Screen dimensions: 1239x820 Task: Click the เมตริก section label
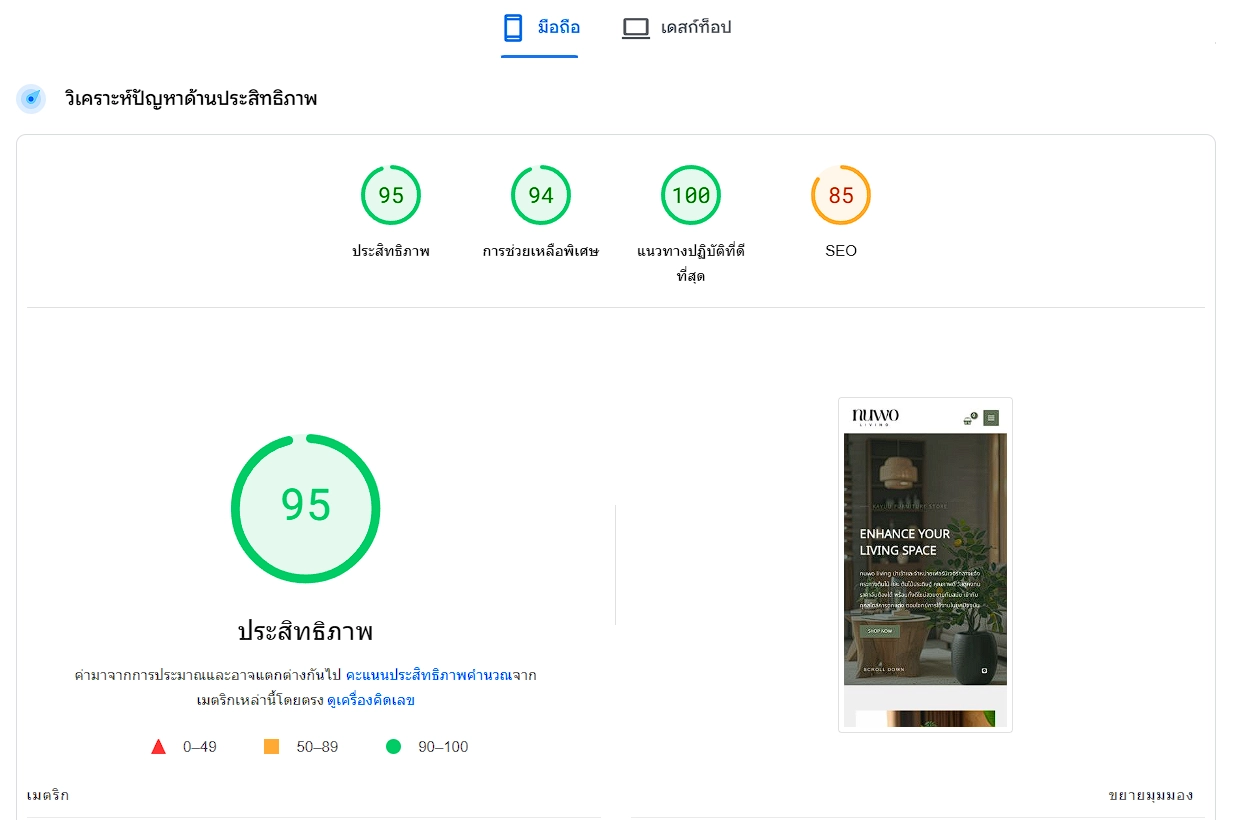[x=48, y=796]
